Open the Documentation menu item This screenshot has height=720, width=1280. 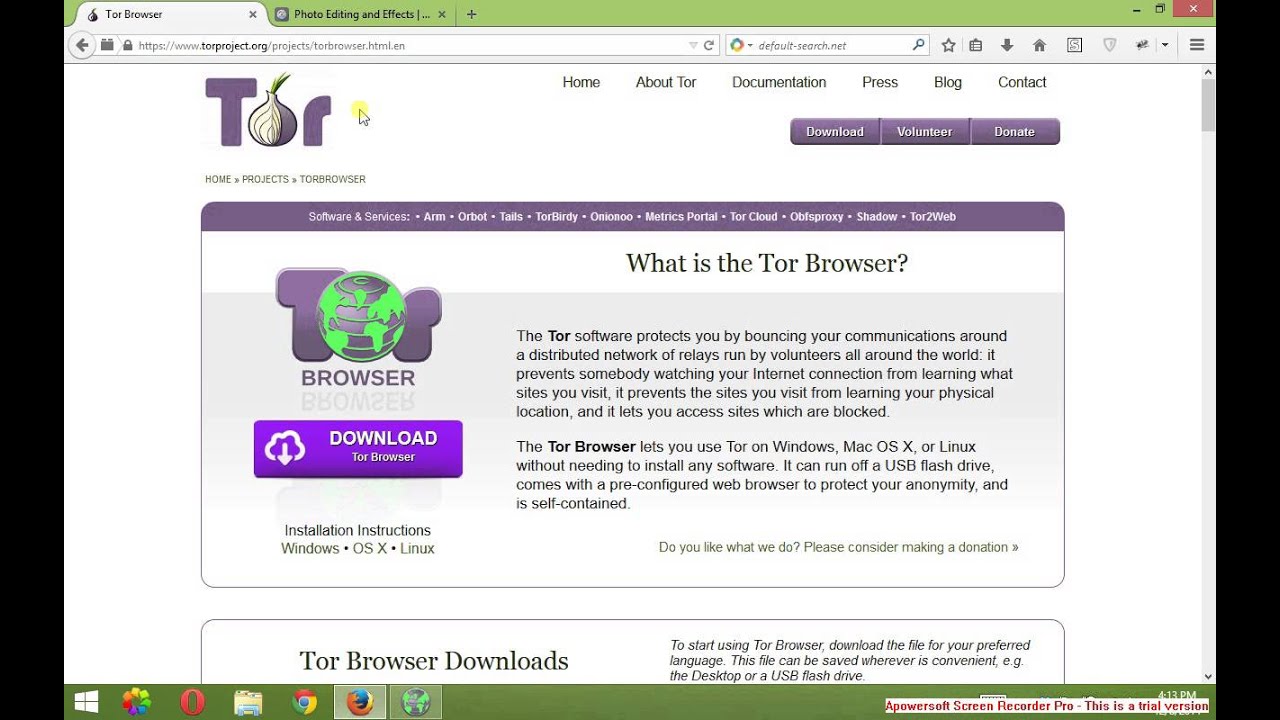click(779, 82)
